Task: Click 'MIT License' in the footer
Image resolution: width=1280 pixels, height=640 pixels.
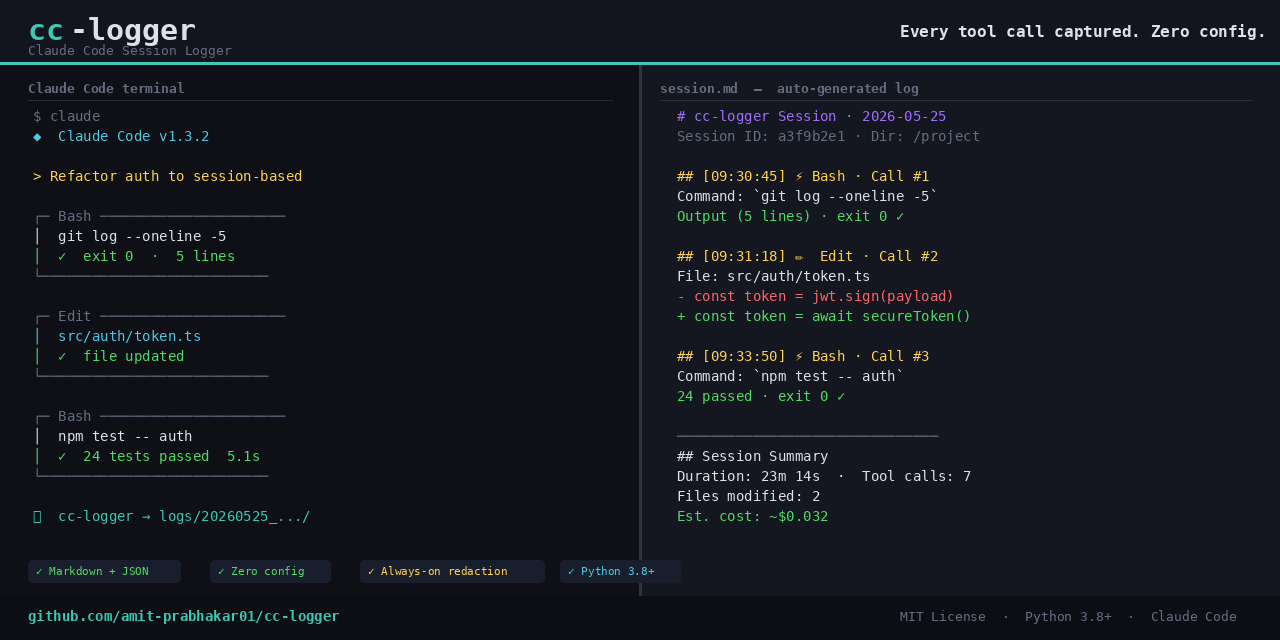Action: pyautogui.click(x=942, y=617)
